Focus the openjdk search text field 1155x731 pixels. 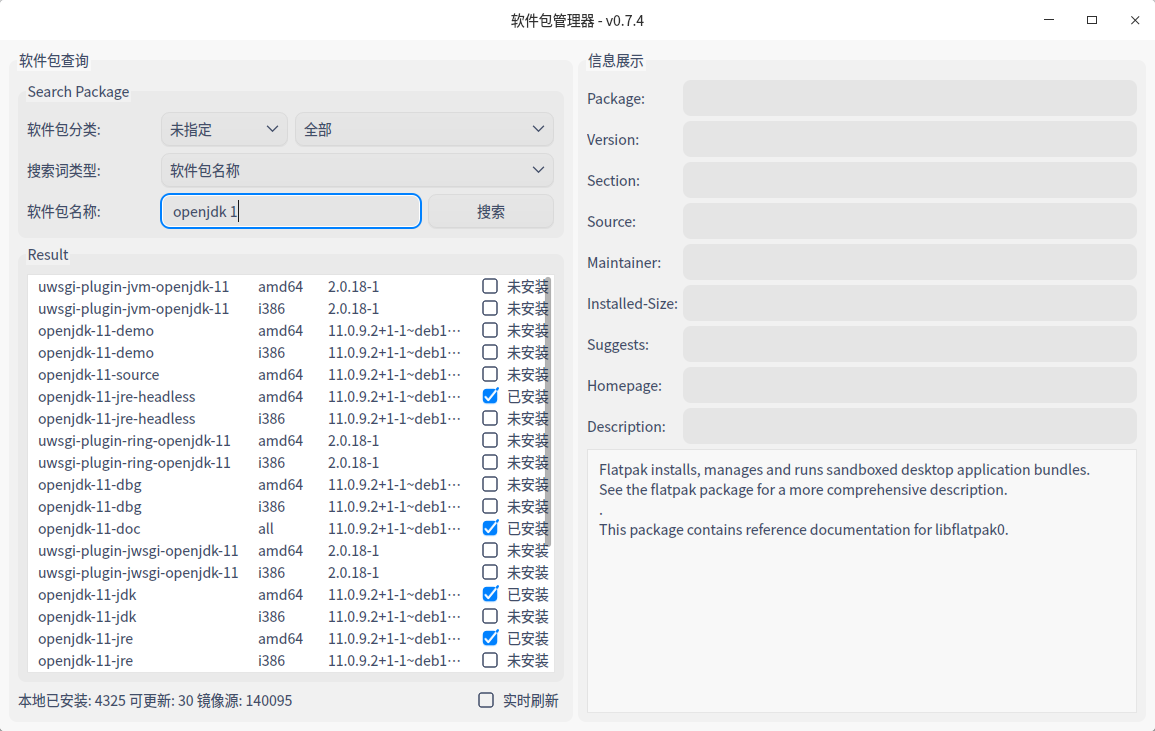coord(290,212)
